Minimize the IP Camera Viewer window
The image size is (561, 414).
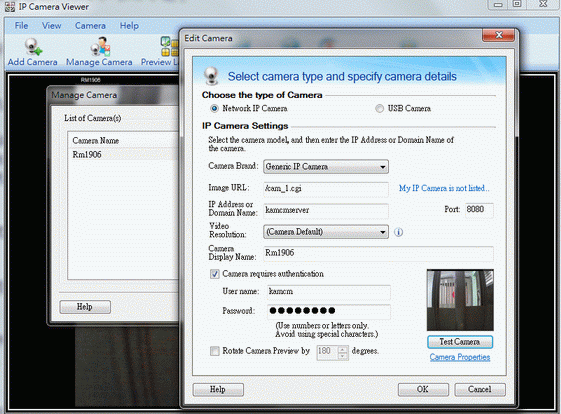pyautogui.click(x=498, y=4)
